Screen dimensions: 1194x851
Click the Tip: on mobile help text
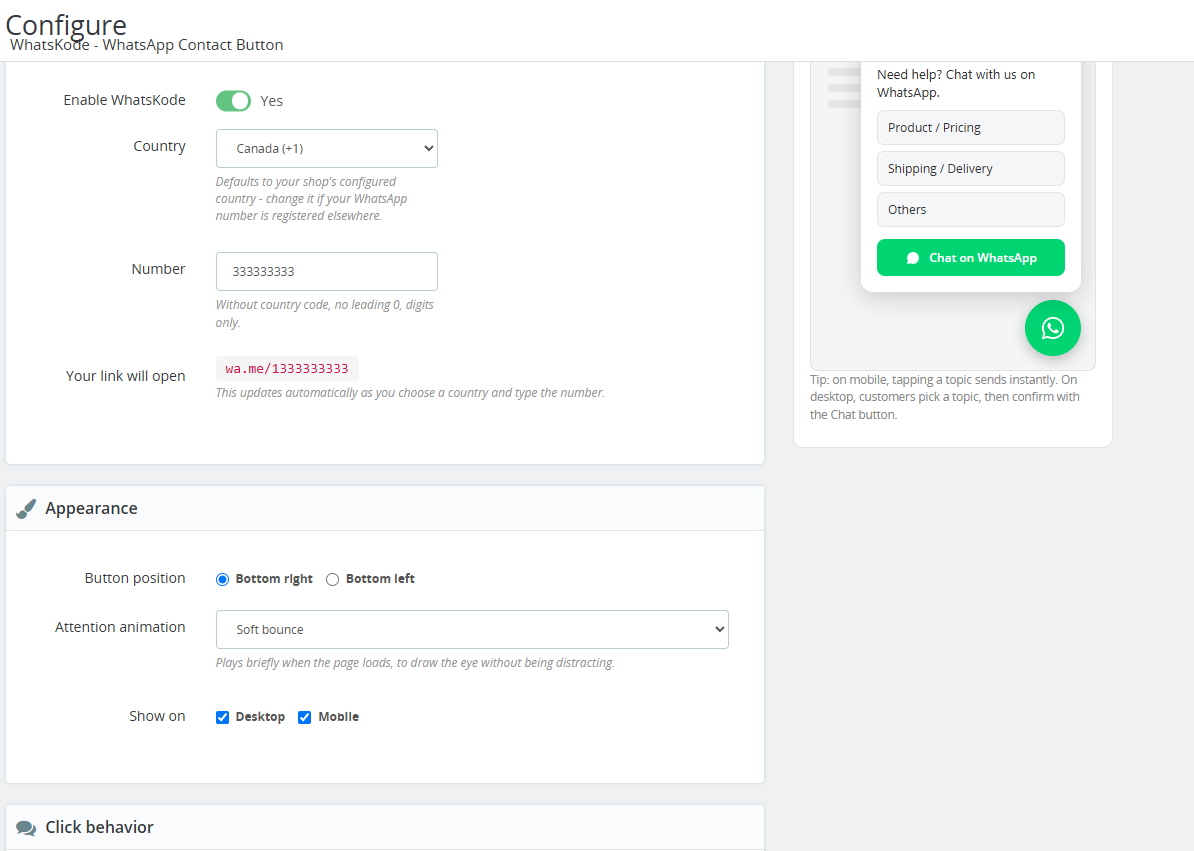click(x=945, y=397)
